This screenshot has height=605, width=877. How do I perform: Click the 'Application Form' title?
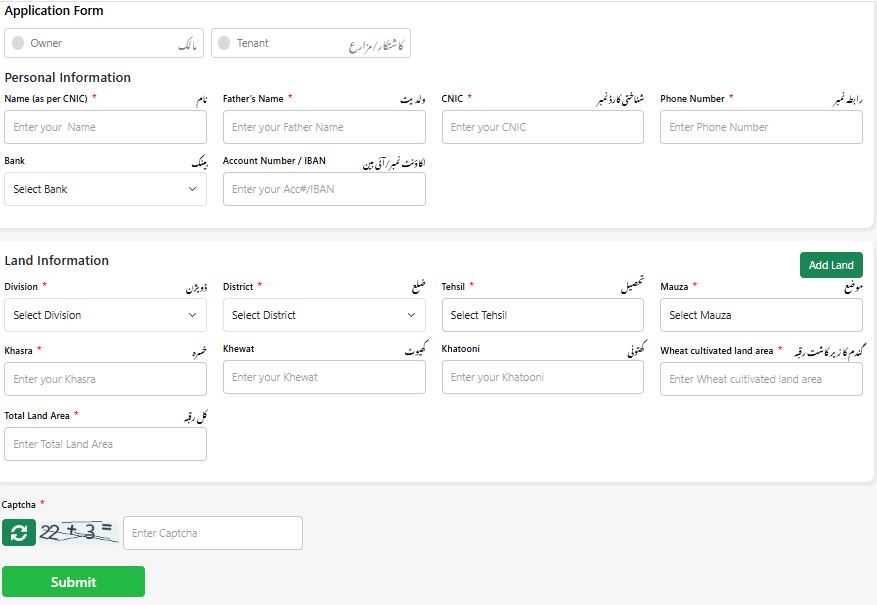pos(54,11)
